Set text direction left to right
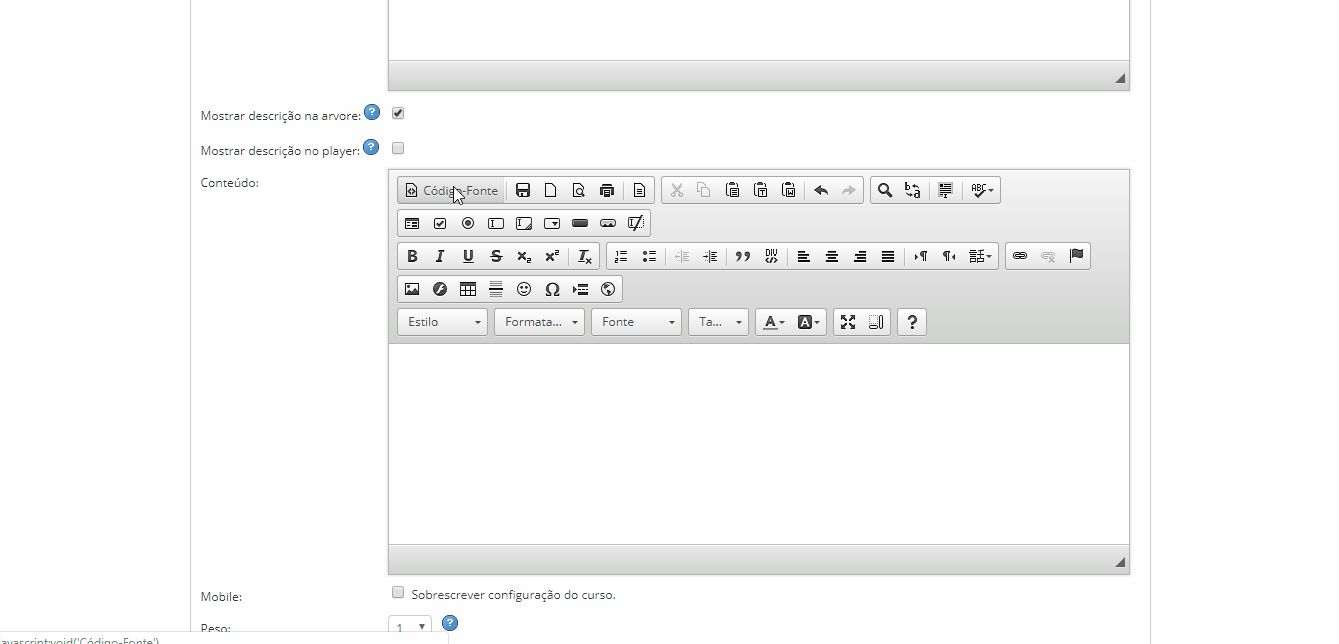The width and height of the screenshot is (1339, 644). (x=921, y=256)
